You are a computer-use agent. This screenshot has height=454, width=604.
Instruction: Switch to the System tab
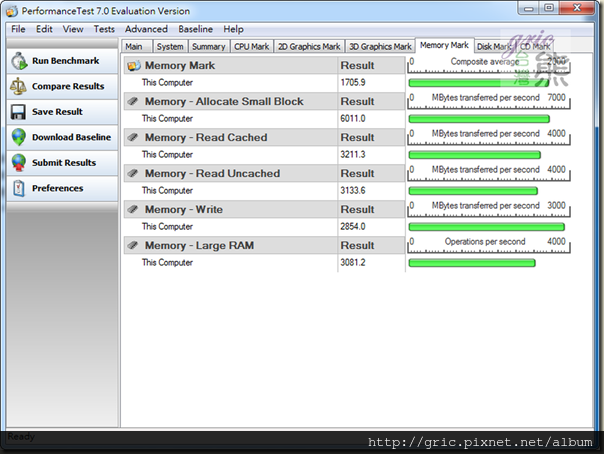(170, 47)
